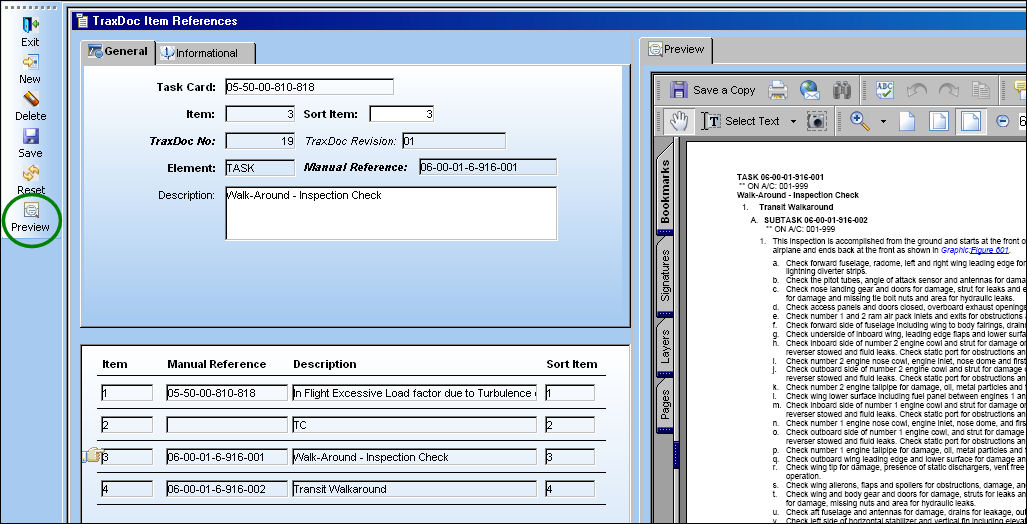Open search with binoculars icon

[x=841, y=90]
